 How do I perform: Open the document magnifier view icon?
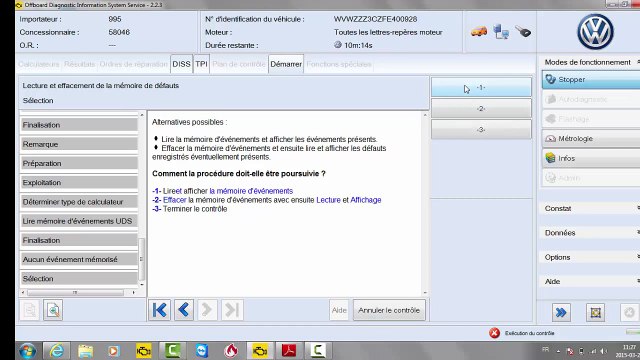(x=53, y=310)
